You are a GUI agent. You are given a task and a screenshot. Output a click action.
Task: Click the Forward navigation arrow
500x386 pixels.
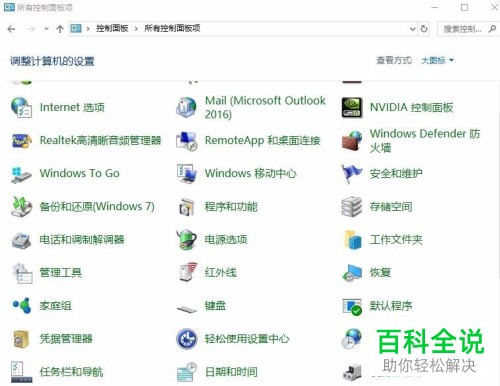[31, 29]
